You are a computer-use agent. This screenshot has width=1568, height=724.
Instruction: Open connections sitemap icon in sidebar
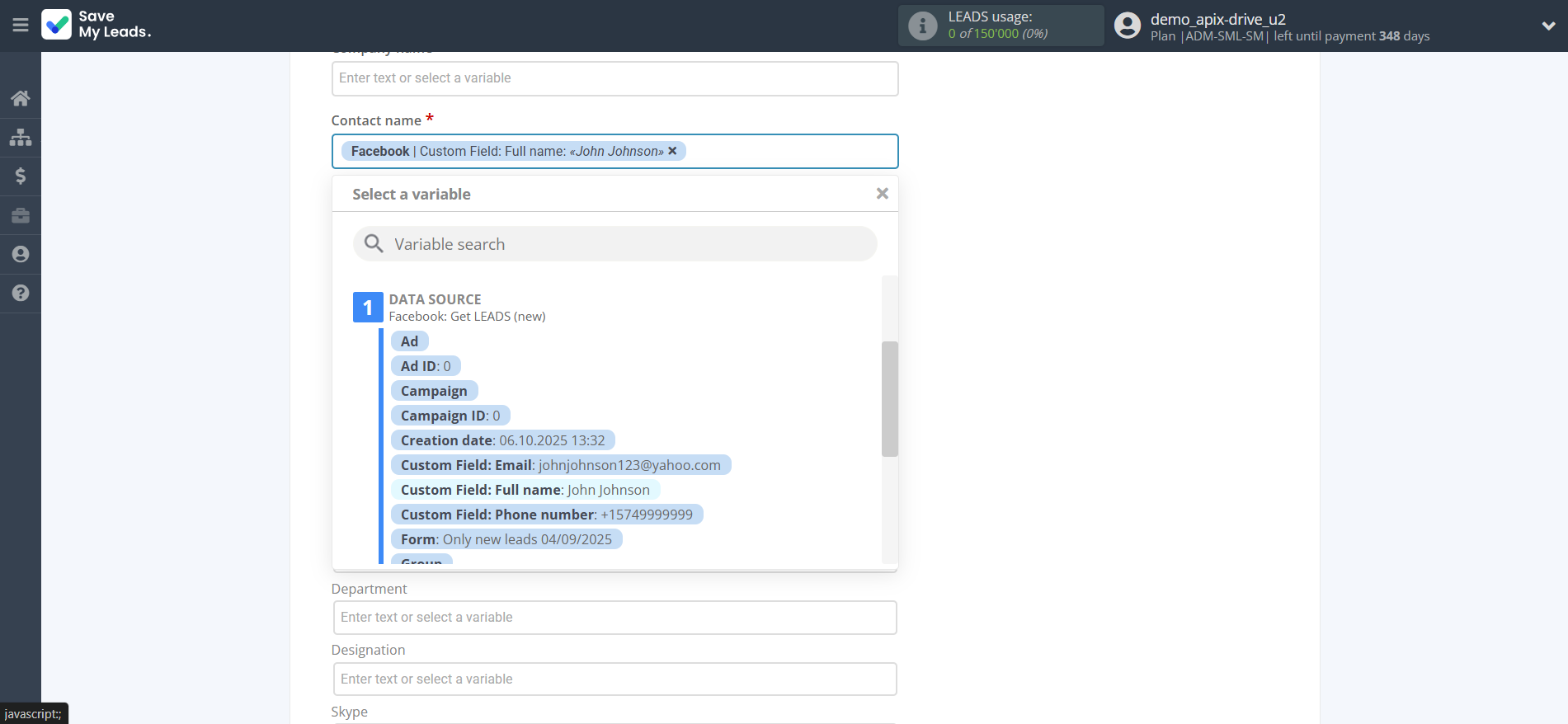[21, 137]
